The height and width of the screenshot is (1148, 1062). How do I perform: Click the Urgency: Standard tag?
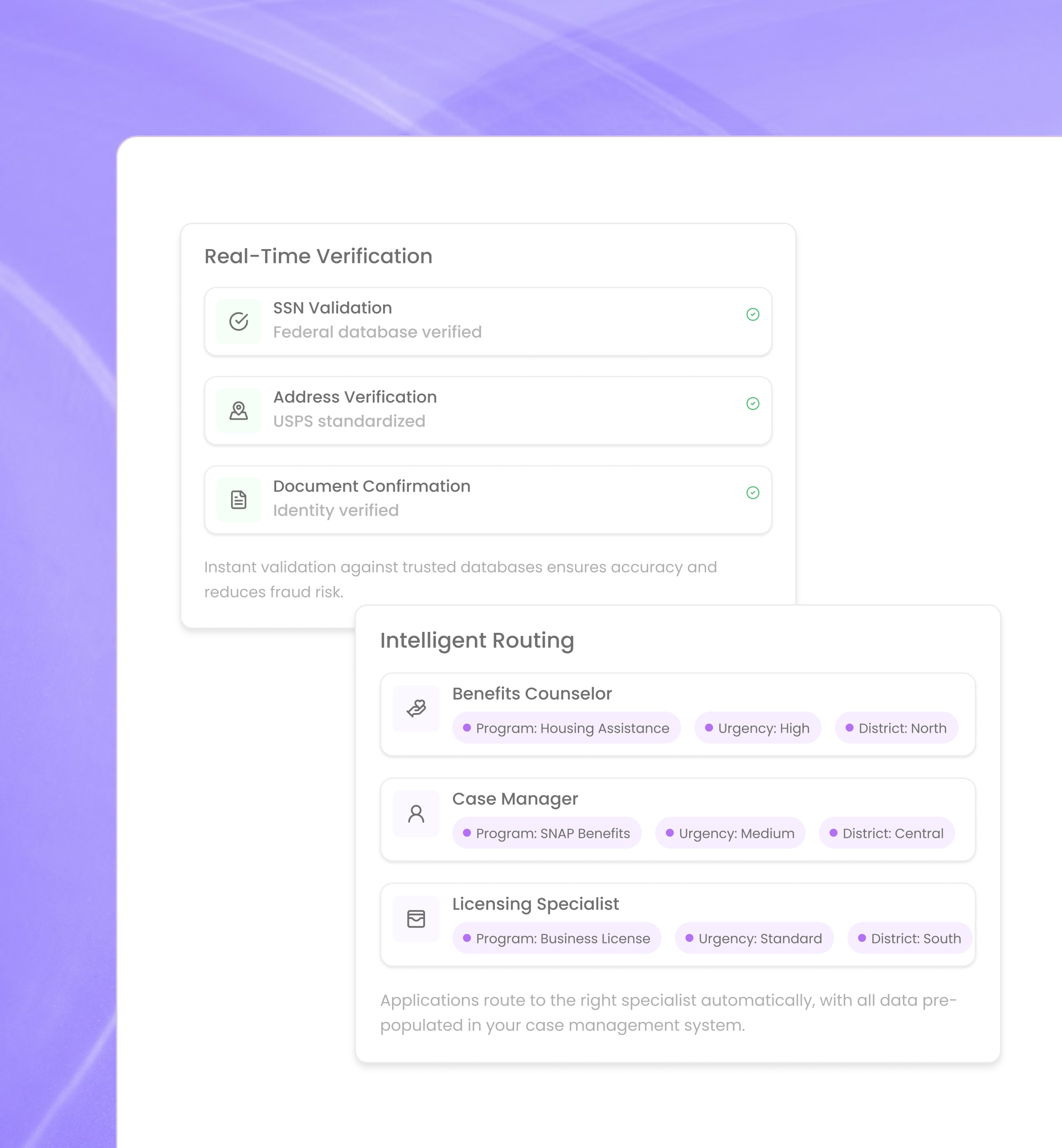[x=753, y=938]
